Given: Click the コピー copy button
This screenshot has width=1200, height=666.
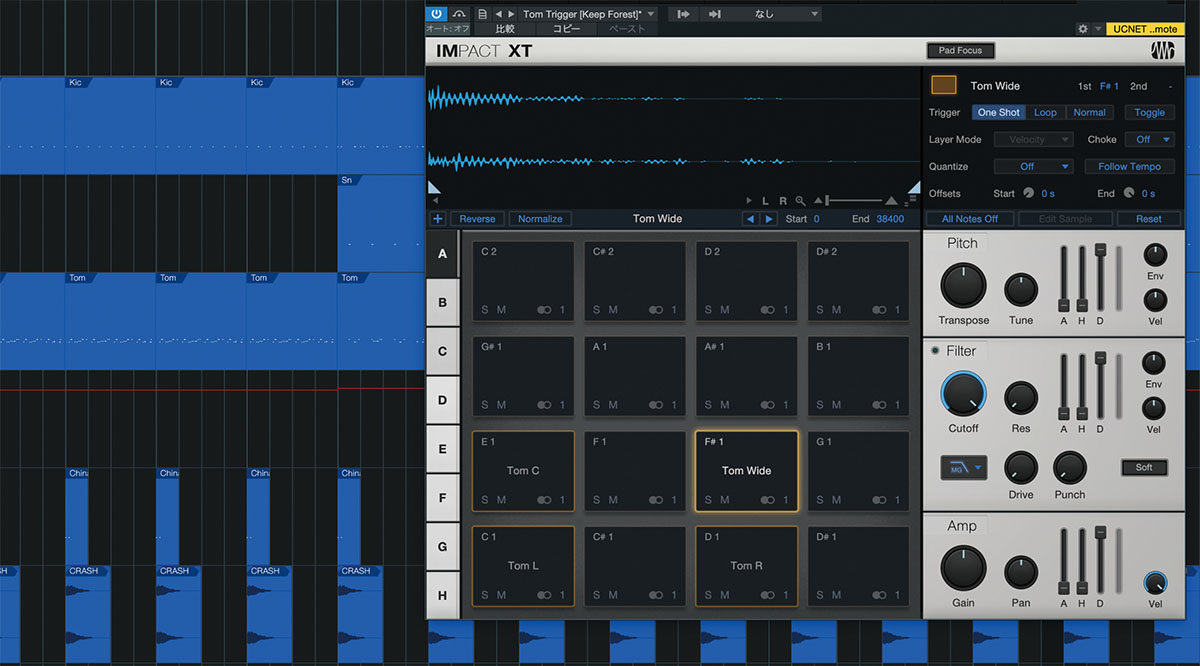Looking at the screenshot, I should [x=566, y=30].
